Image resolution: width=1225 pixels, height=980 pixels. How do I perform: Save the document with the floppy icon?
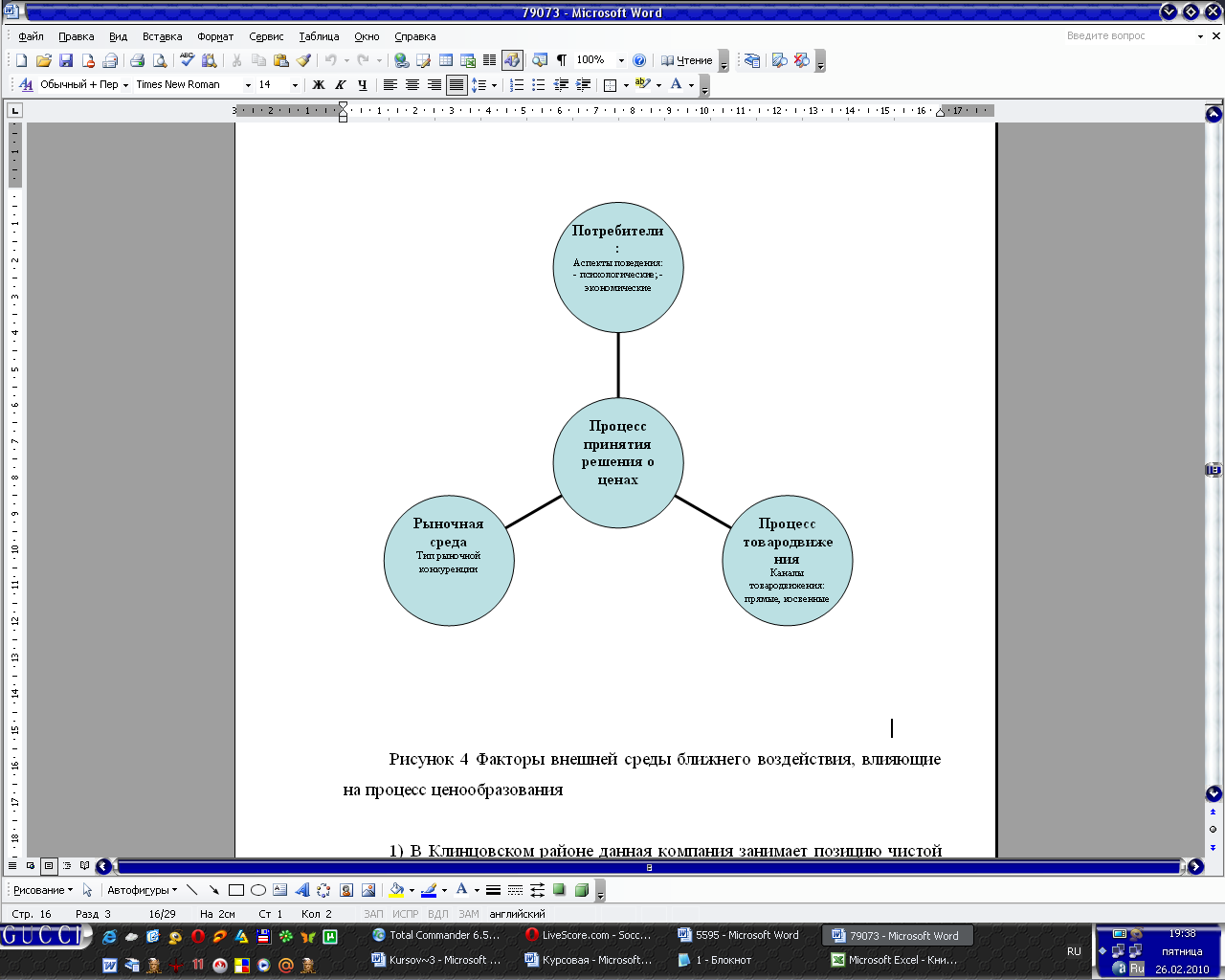(x=66, y=60)
